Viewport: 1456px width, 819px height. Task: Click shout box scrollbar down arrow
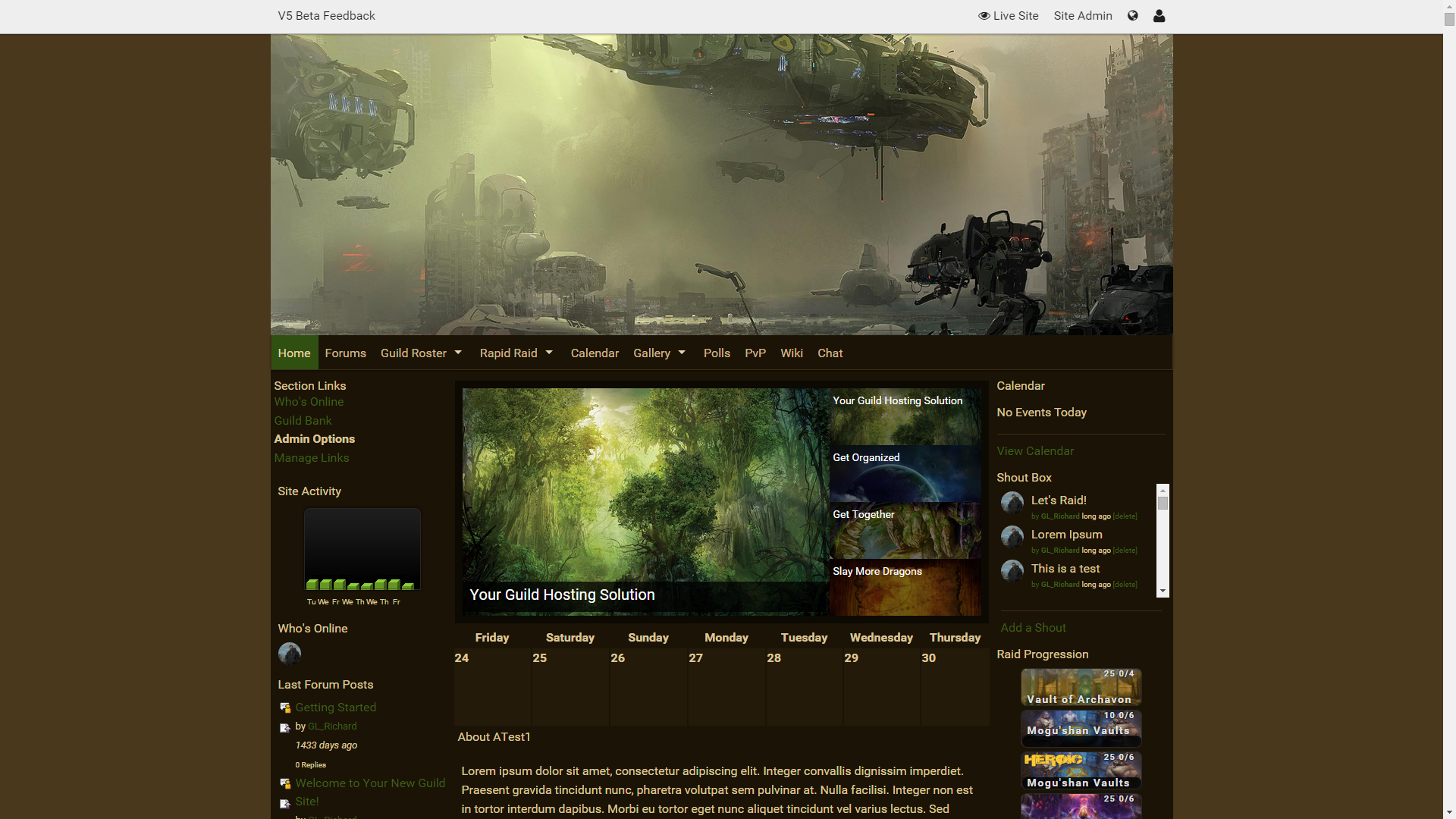pos(1163,591)
